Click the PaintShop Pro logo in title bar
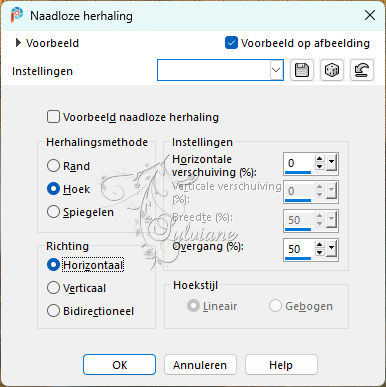The width and height of the screenshot is (386, 387). [x=16, y=15]
